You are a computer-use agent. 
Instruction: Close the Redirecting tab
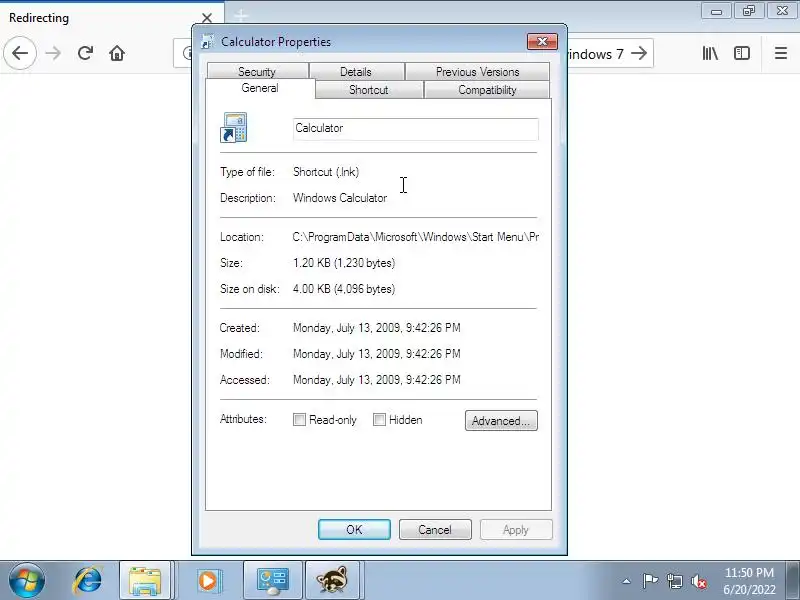tap(207, 18)
